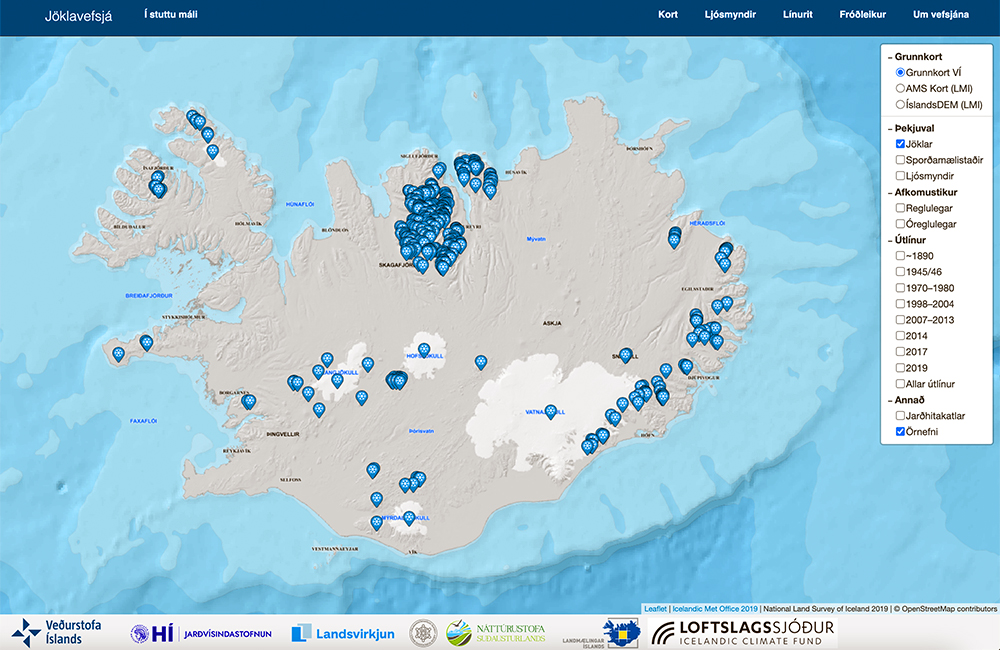Open the Kort menu item
Viewport: 1000px width, 650px height.
click(668, 14)
